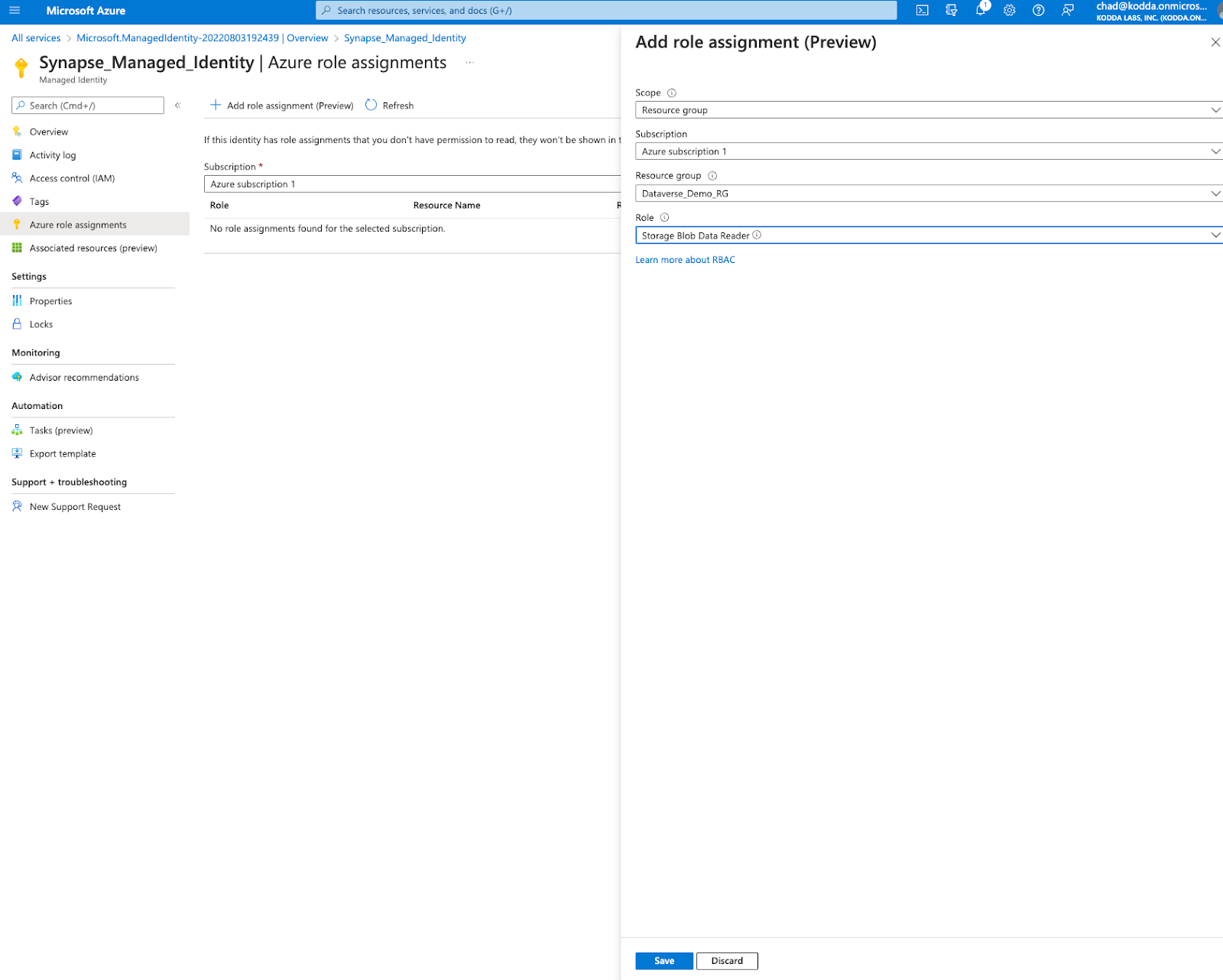Open Advisor recommendations

click(84, 378)
